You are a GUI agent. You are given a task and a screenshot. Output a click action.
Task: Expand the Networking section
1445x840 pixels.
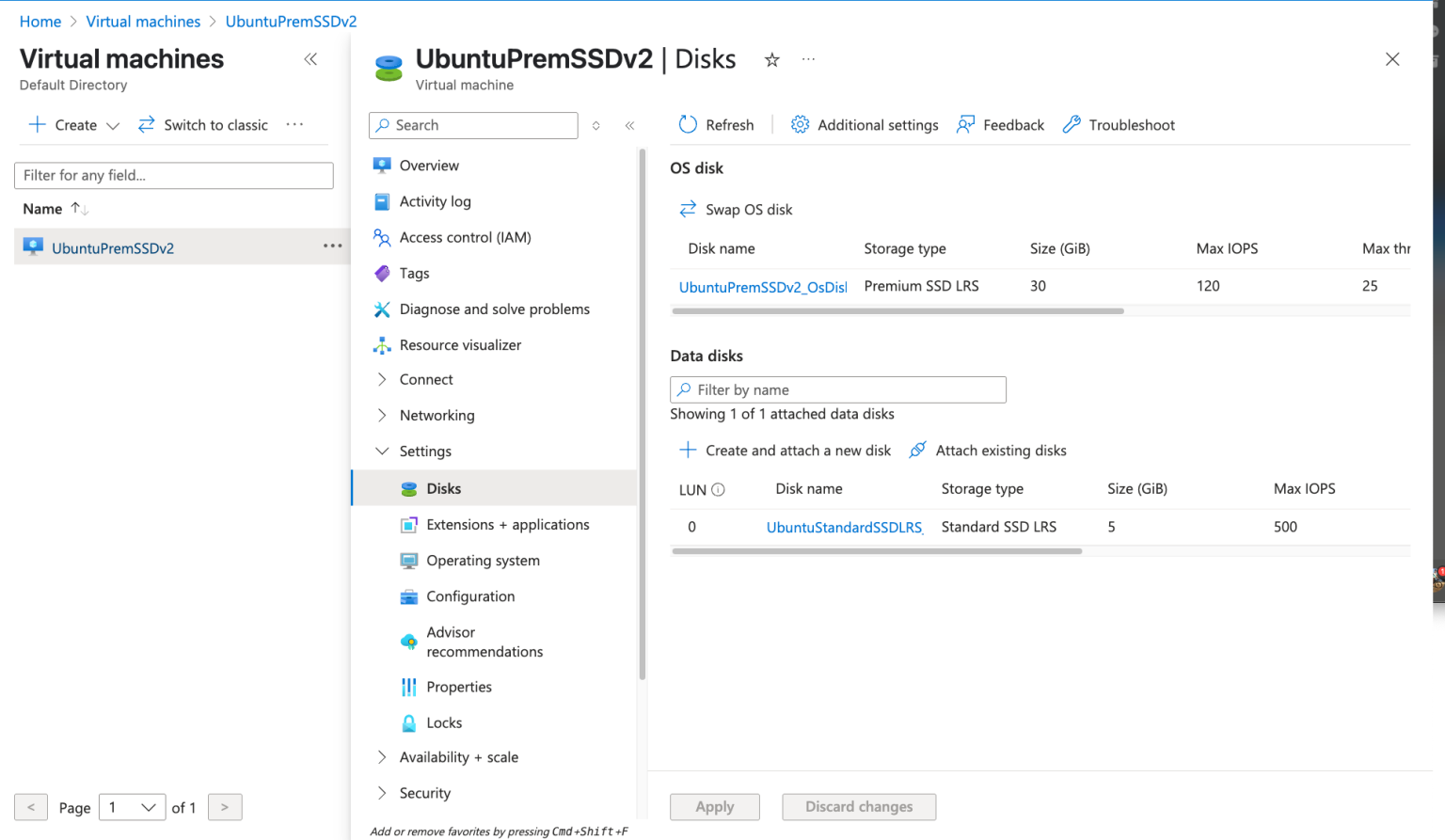[x=383, y=415]
